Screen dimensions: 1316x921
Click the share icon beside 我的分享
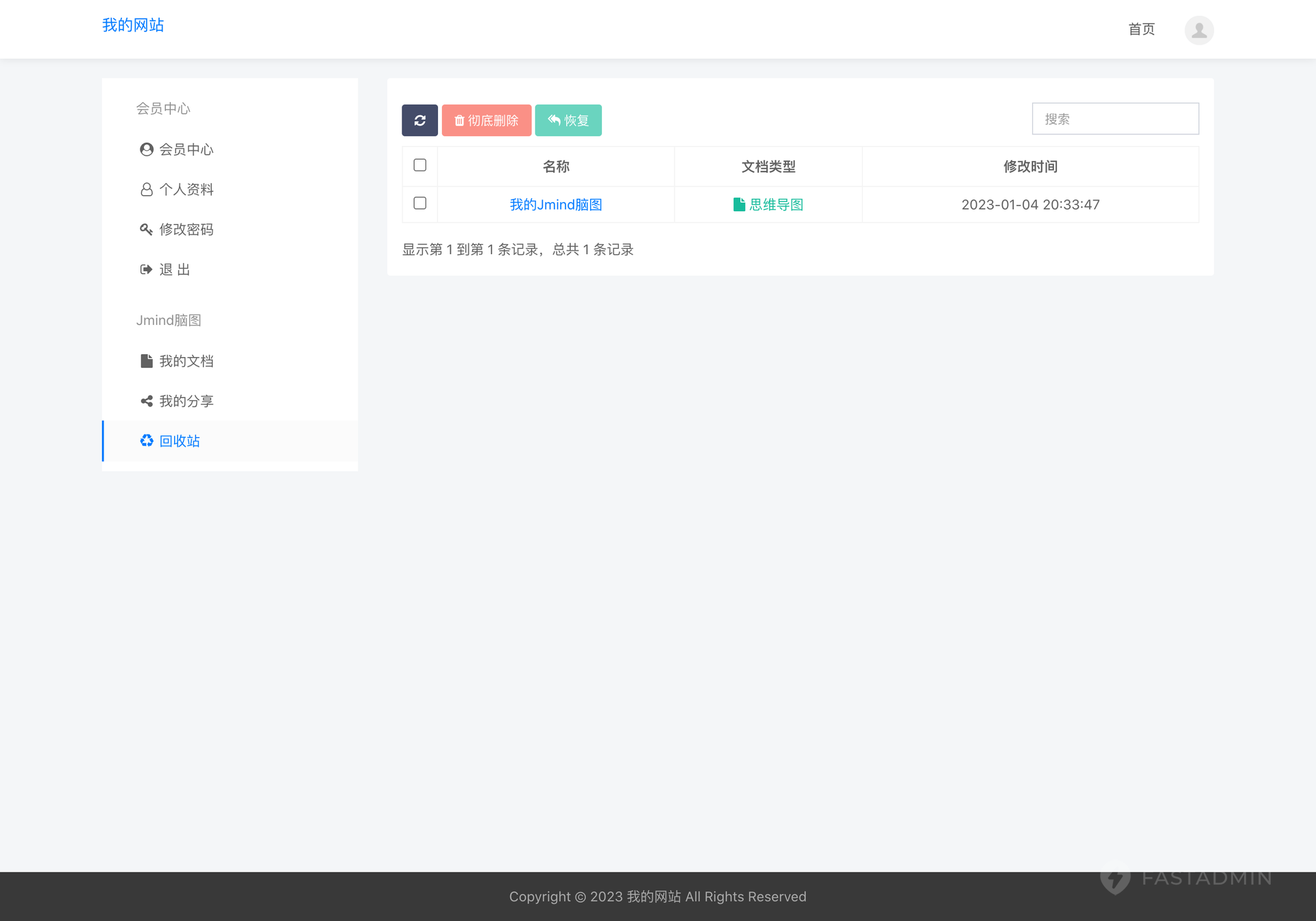[146, 401]
